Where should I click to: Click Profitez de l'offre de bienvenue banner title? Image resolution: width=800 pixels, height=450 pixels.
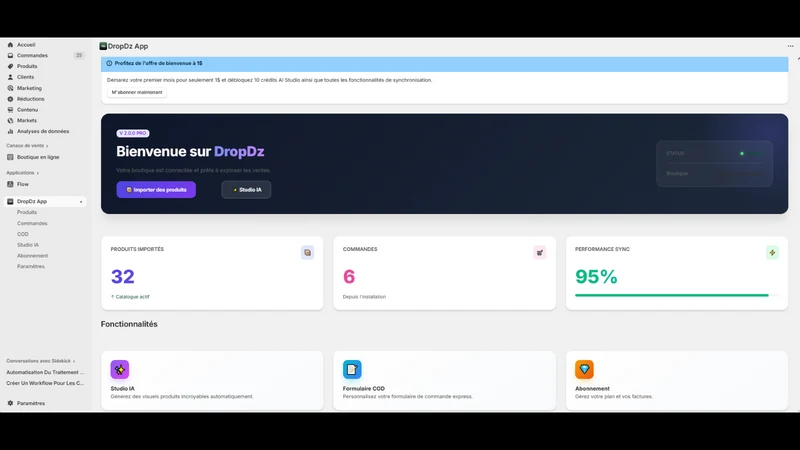pyautogui.click(x=158, y=63)
